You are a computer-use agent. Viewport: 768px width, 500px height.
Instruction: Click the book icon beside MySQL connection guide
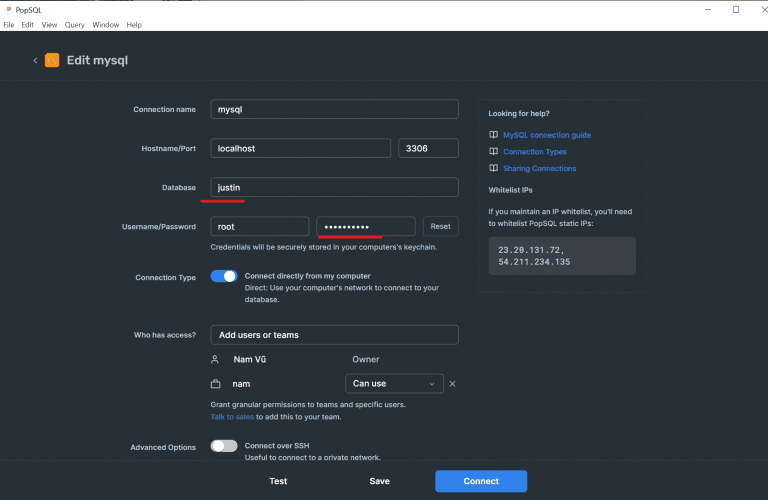pyautogui.click(x=494, y=135)
